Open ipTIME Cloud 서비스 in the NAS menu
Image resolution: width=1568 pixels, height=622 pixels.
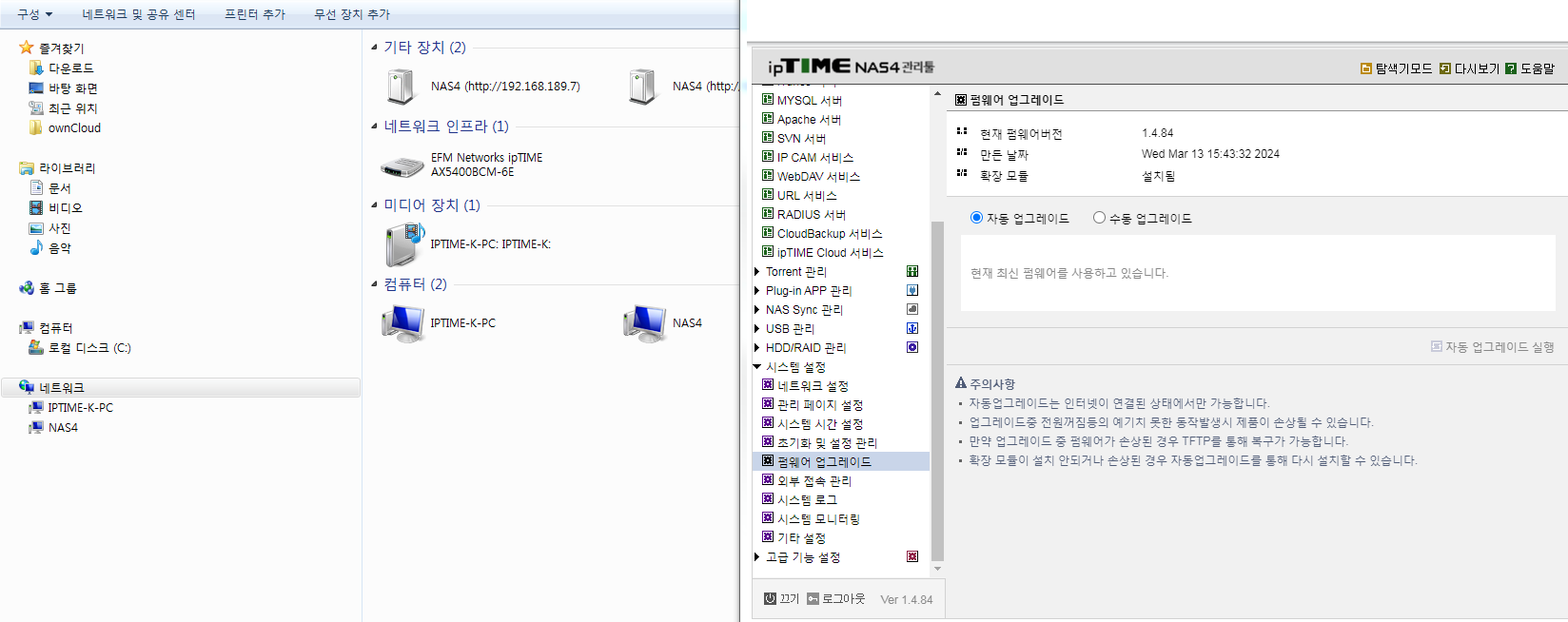tap(830, 253)
